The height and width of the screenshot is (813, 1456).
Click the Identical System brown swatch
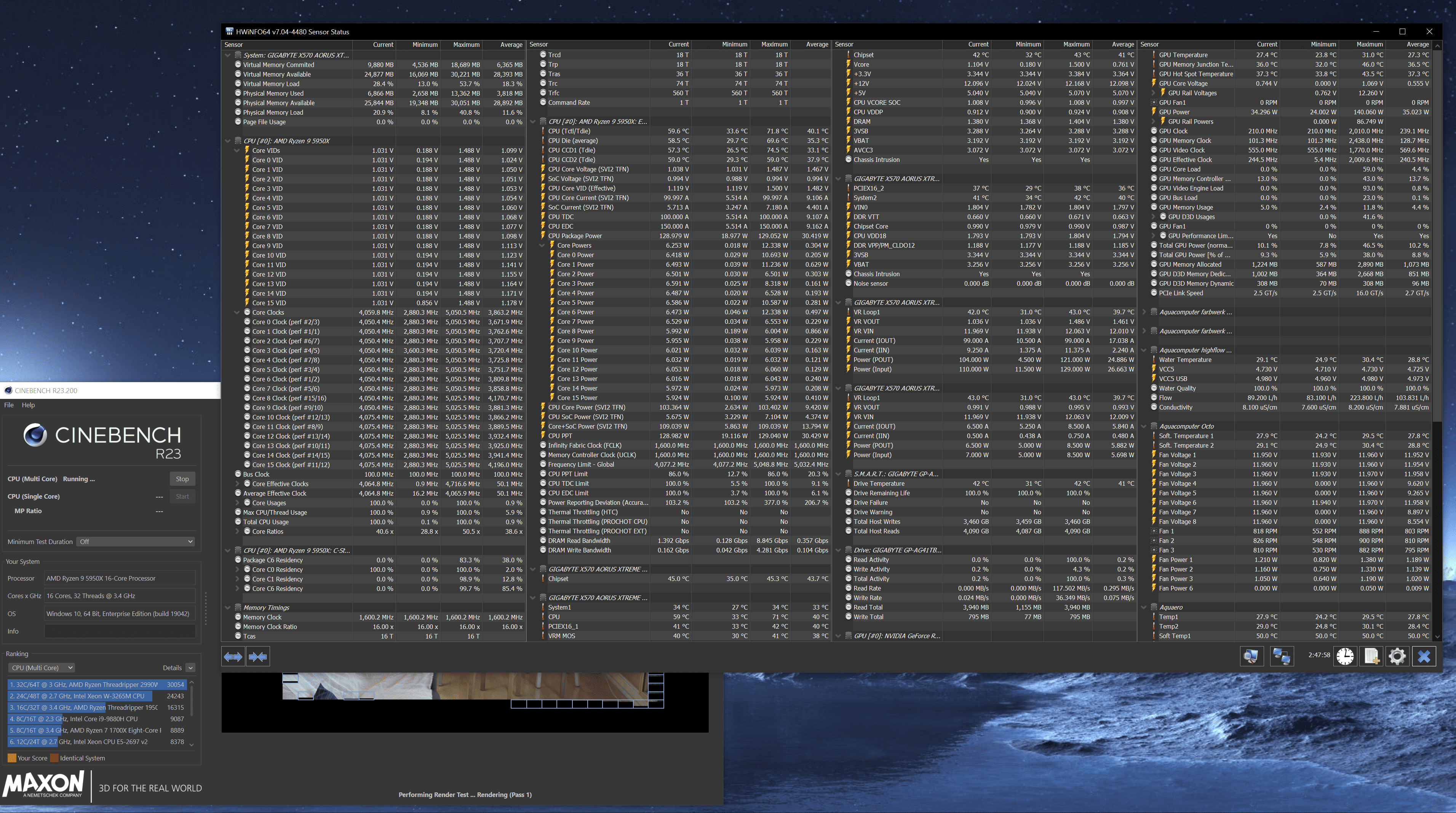coord(54,758)
